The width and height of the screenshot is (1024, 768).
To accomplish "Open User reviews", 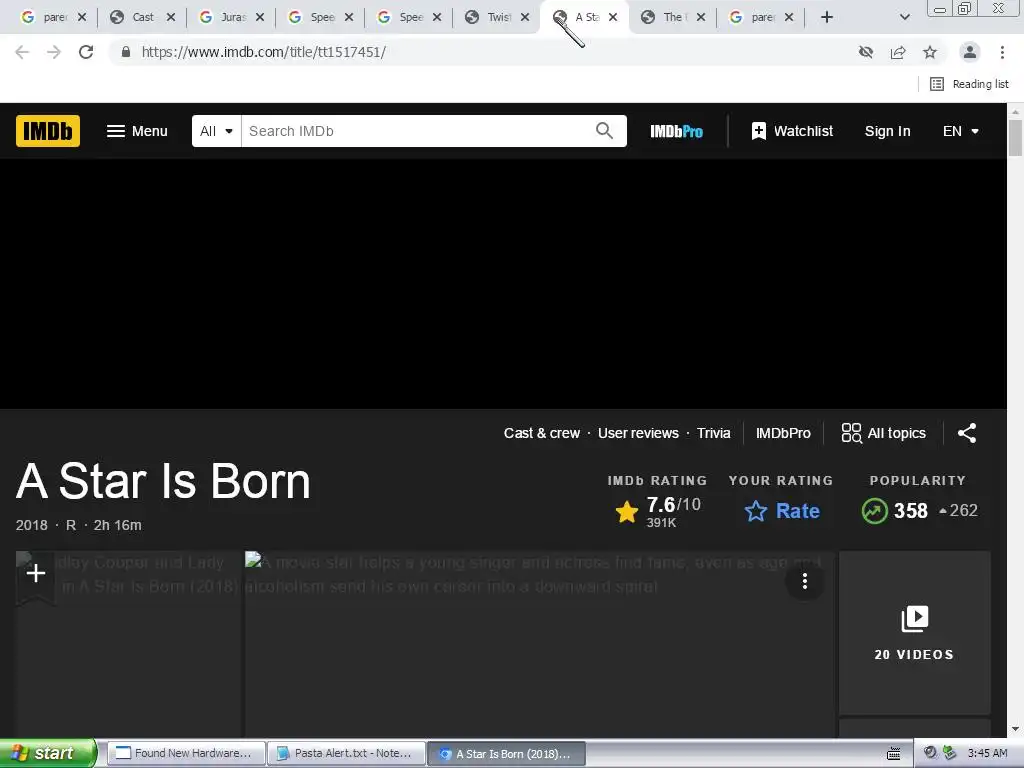I will [638, 433].
